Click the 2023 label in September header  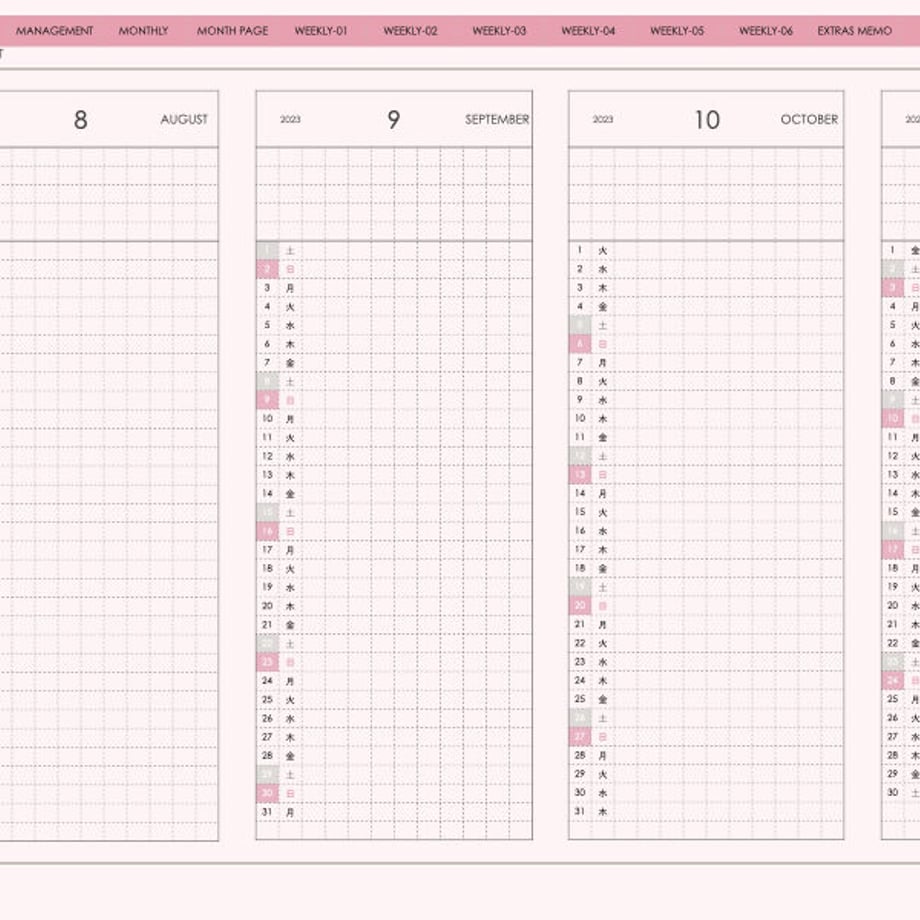click(x=290, y=119)
